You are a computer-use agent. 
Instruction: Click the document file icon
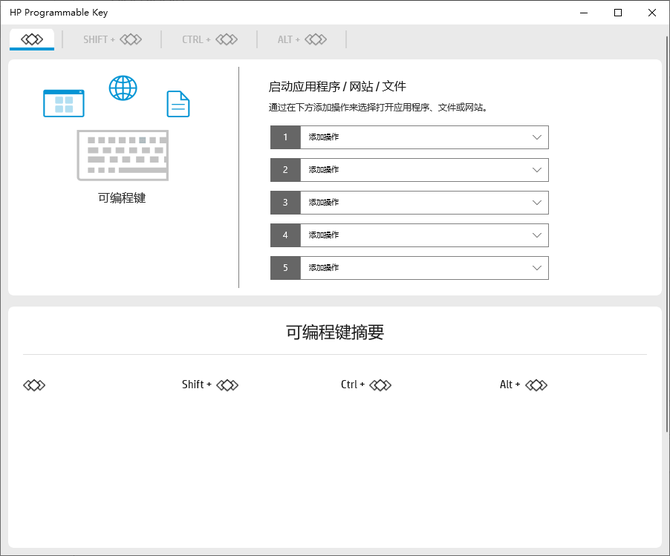pos(178,104)
